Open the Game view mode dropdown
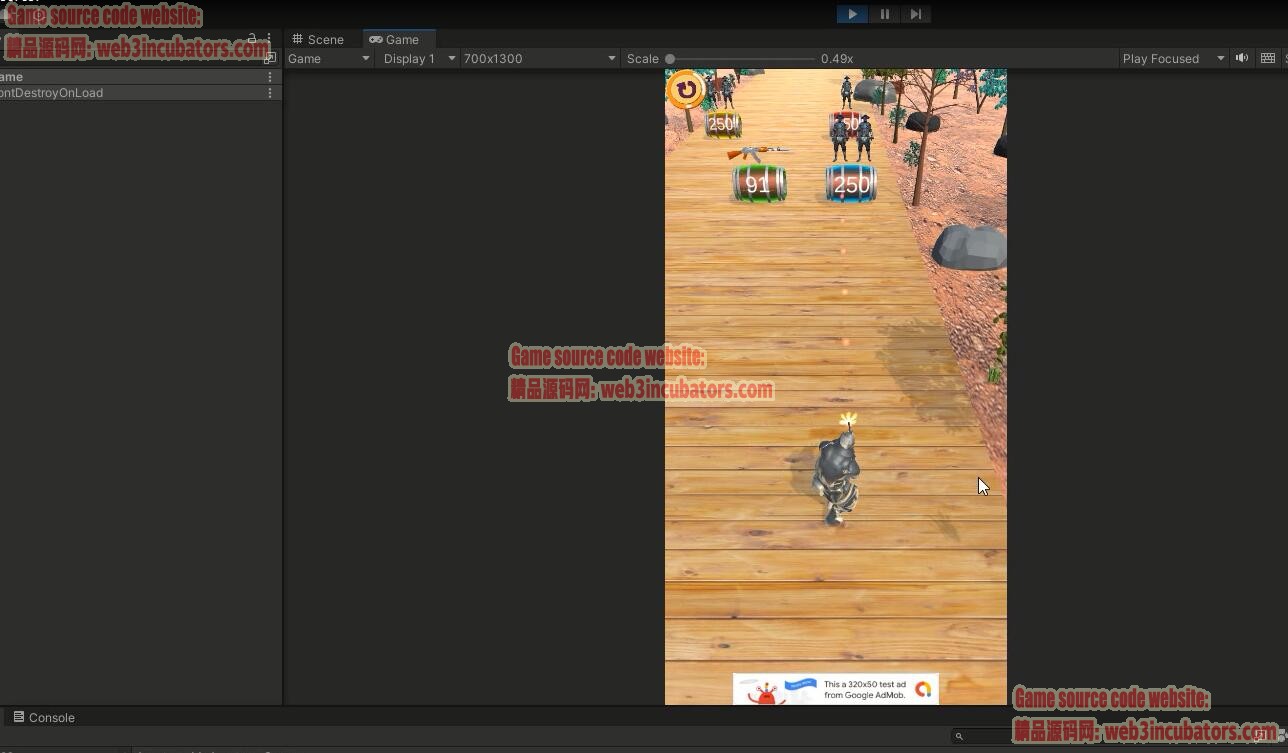 329,59
